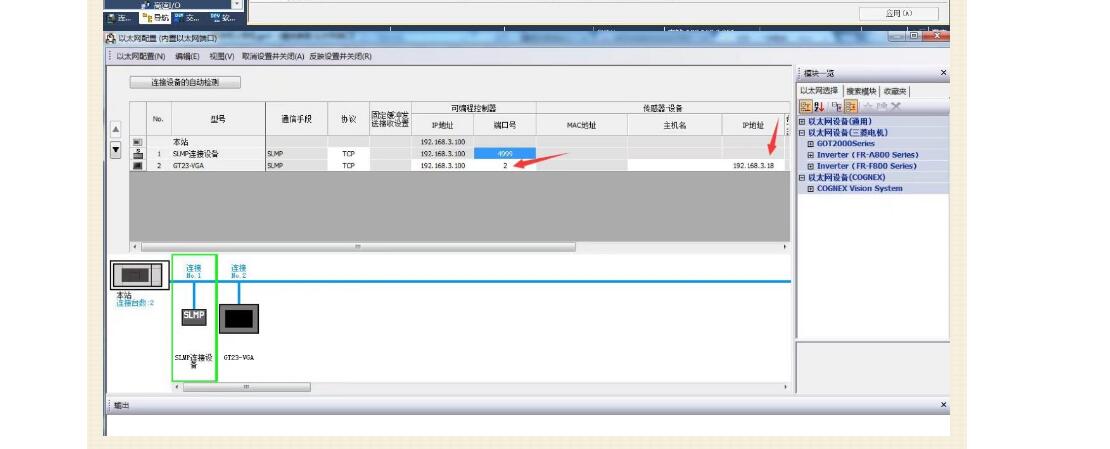Click the diagram's horizontal scrollbar thumb
The image size is (1110, 449).
245,387
